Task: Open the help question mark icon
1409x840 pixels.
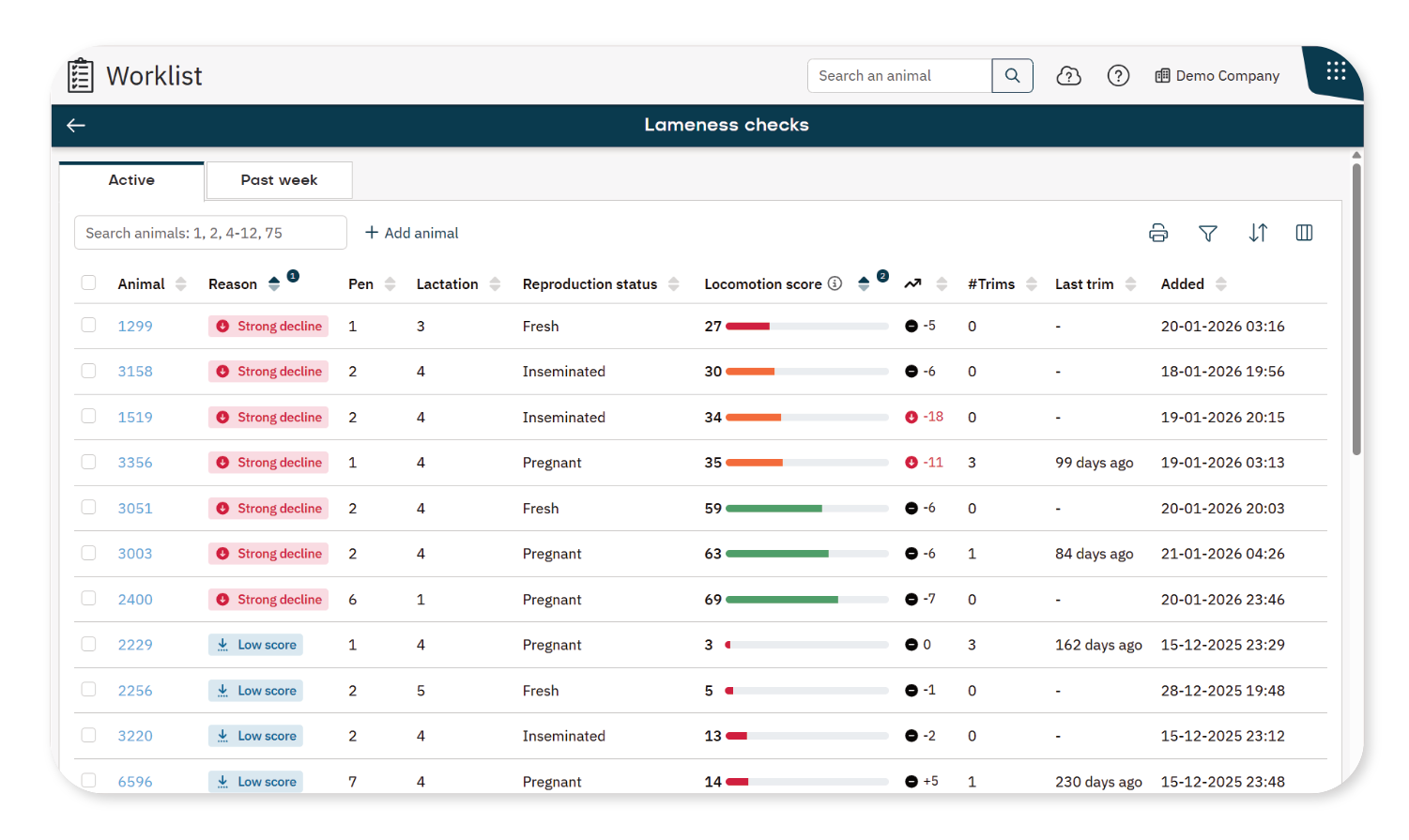Action: click(1118, 76)
